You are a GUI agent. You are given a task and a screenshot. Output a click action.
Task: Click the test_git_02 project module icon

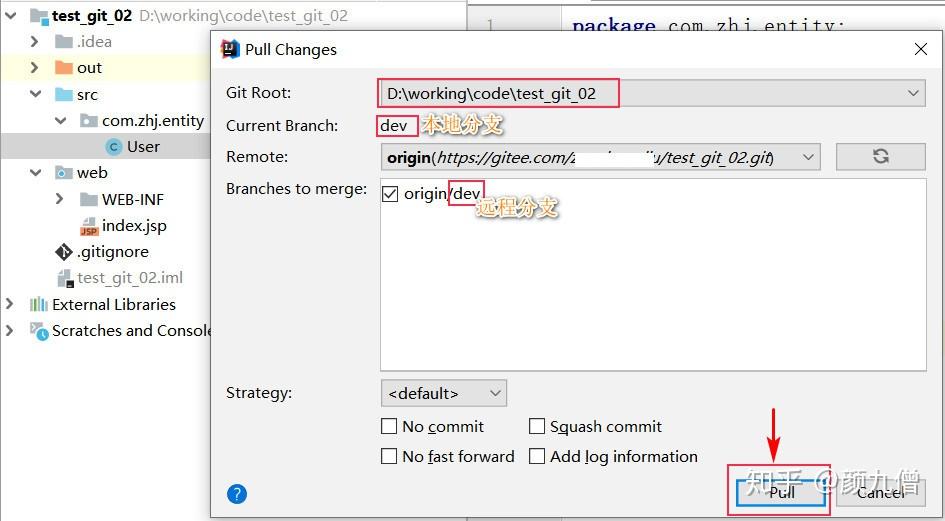(x=39, y=16)
